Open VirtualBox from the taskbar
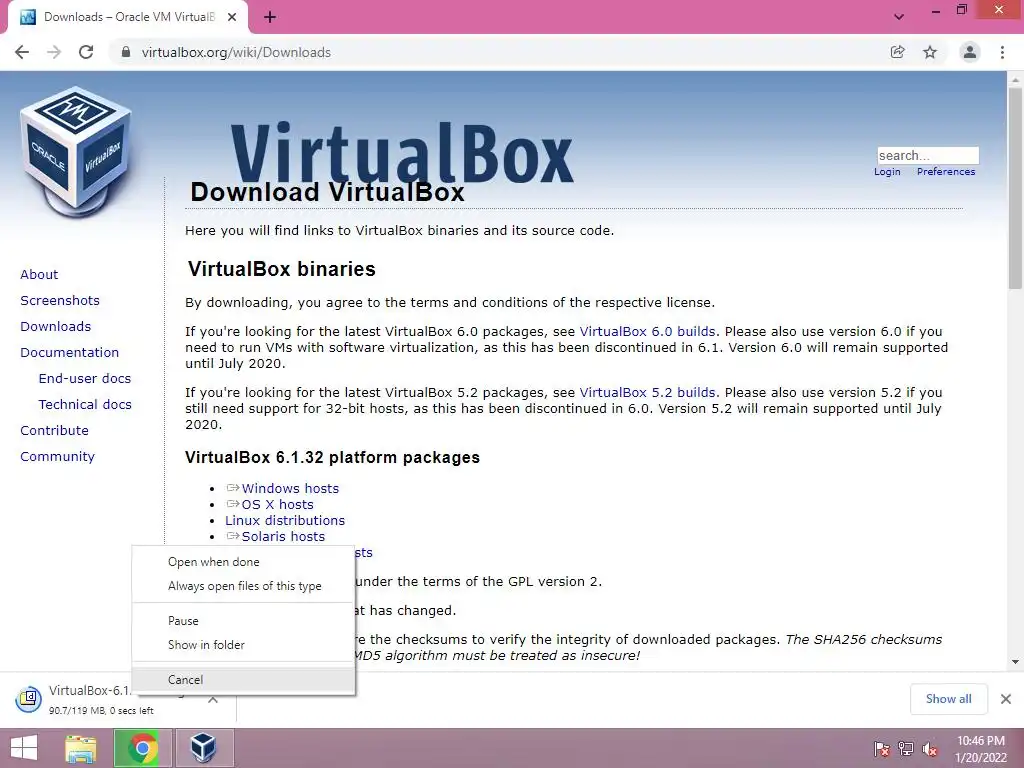This screenshot has width=1024, height=768. pyautogui.click(x=204, y=748)
